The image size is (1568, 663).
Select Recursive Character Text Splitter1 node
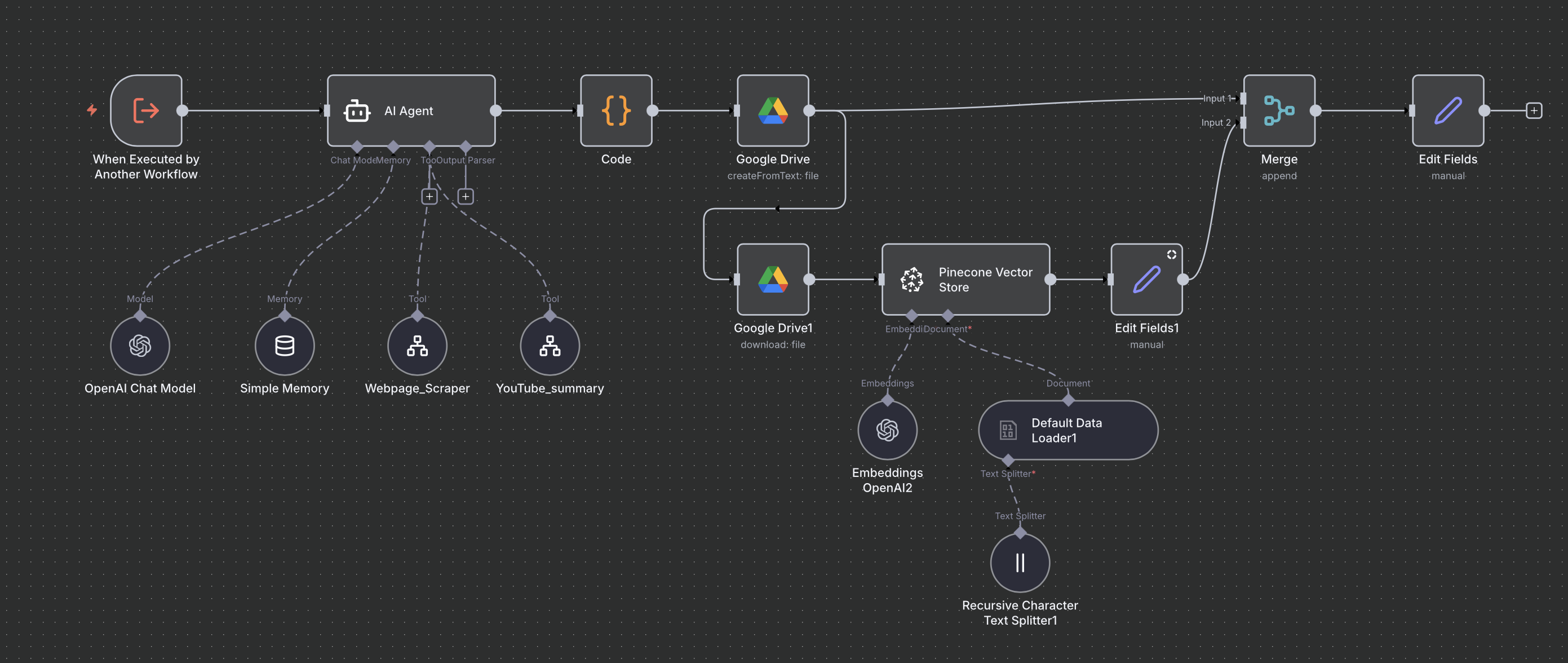coord(1020,563)
